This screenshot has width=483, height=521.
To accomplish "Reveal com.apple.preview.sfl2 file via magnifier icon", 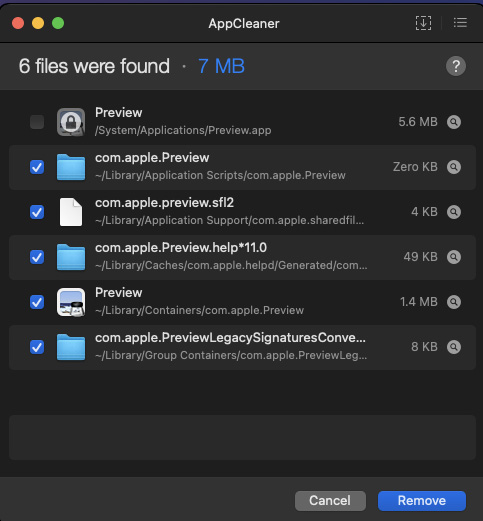I will [x=454, y=212].
